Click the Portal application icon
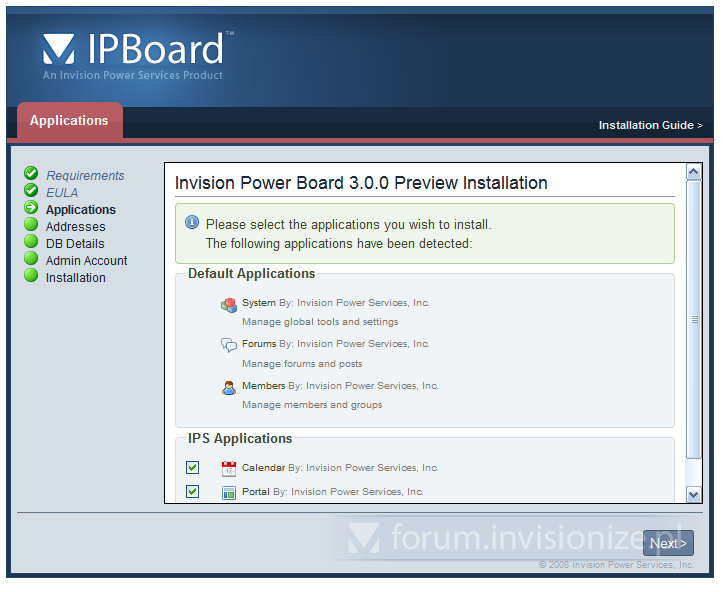Screen dimensions: 727x592 click(229, 492)
